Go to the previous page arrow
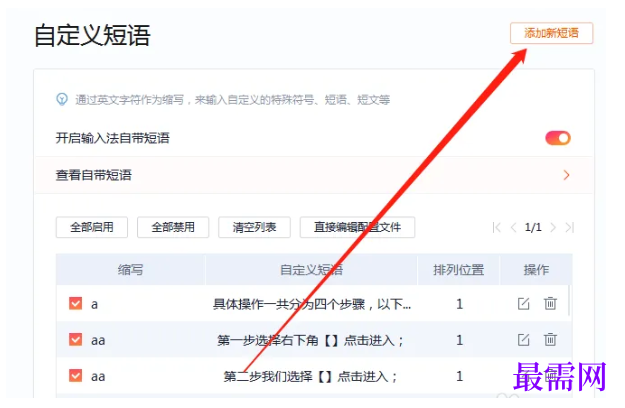The image size is (625, 408). (513, 228)
